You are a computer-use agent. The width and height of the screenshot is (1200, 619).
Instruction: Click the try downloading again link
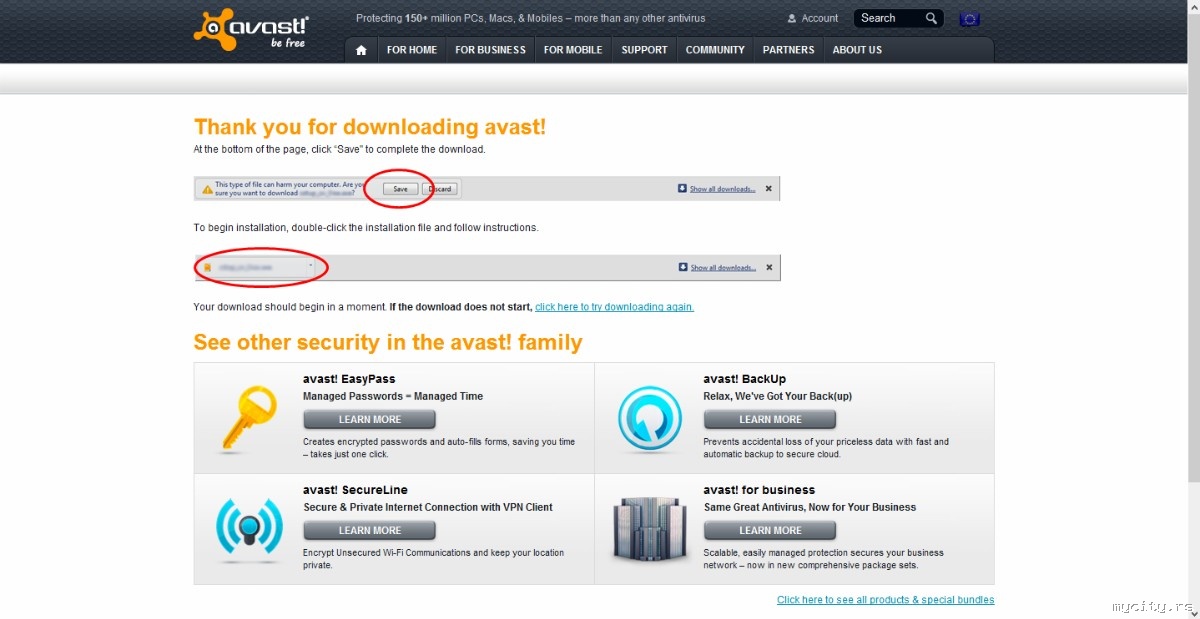tap(614, 307)
